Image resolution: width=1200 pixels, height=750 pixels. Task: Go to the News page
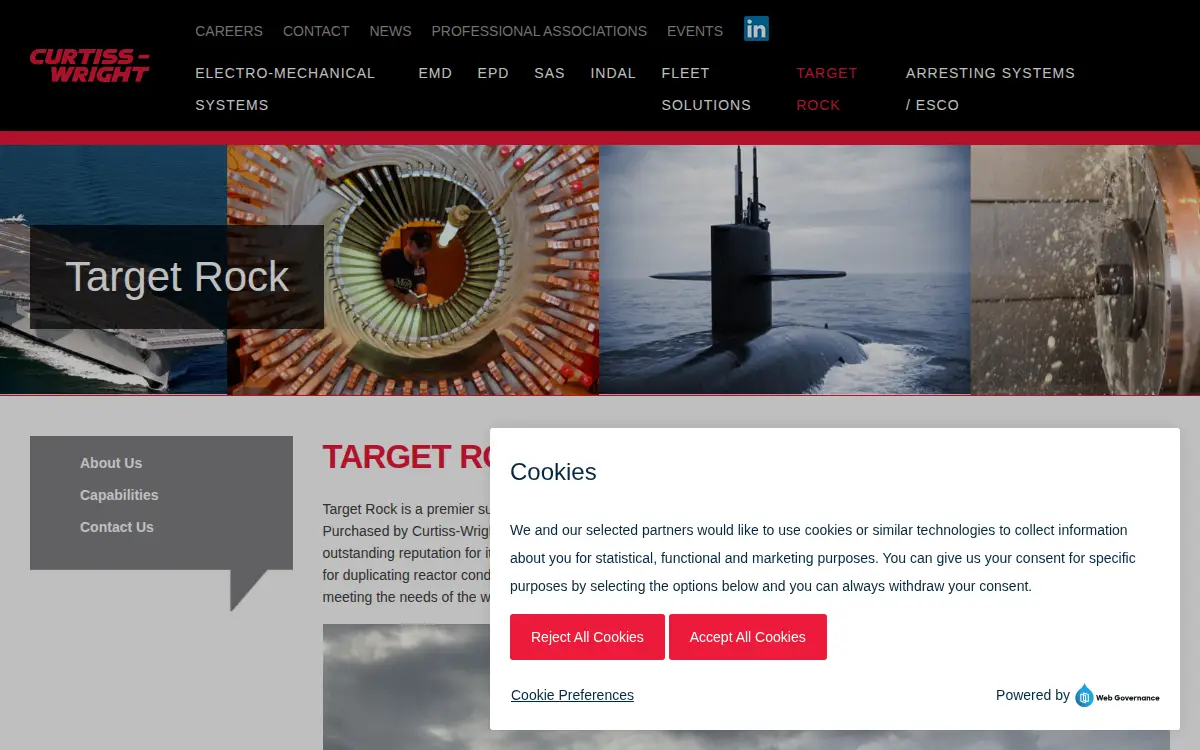coord(390,31)
